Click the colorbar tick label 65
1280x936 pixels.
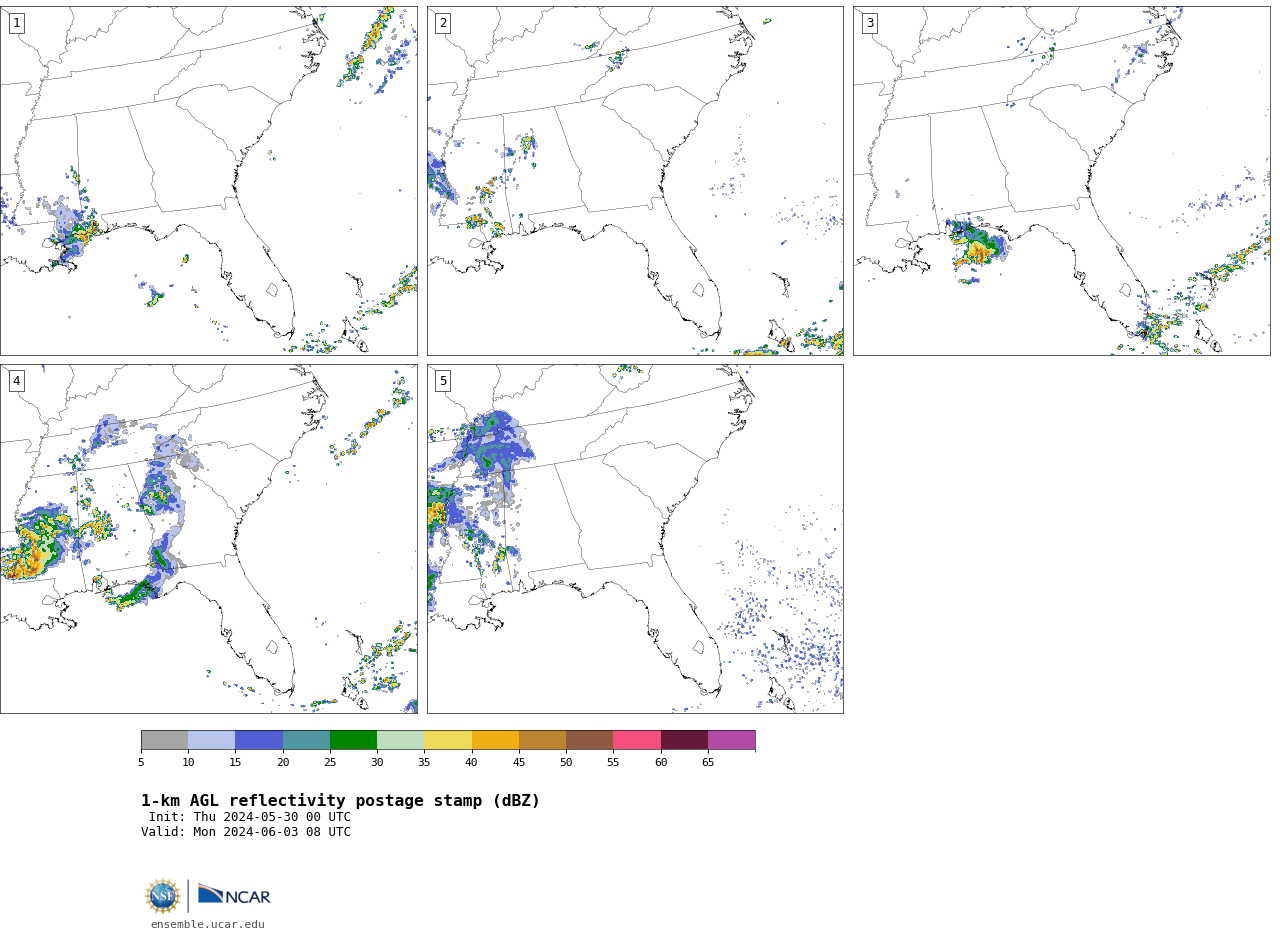(x=708, y=762)
